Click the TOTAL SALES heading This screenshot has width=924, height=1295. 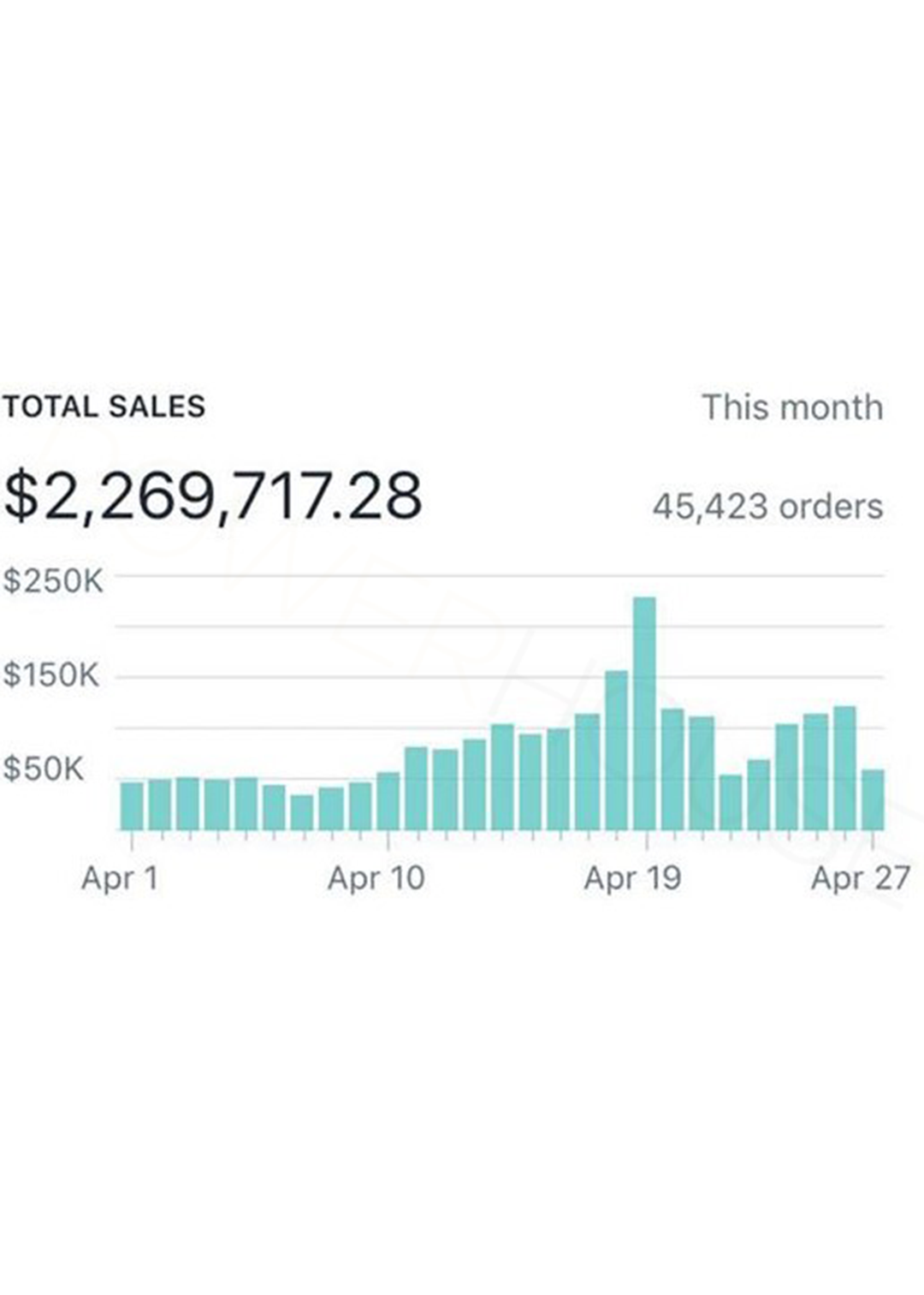pyautogui.click(x=104, y=407)
